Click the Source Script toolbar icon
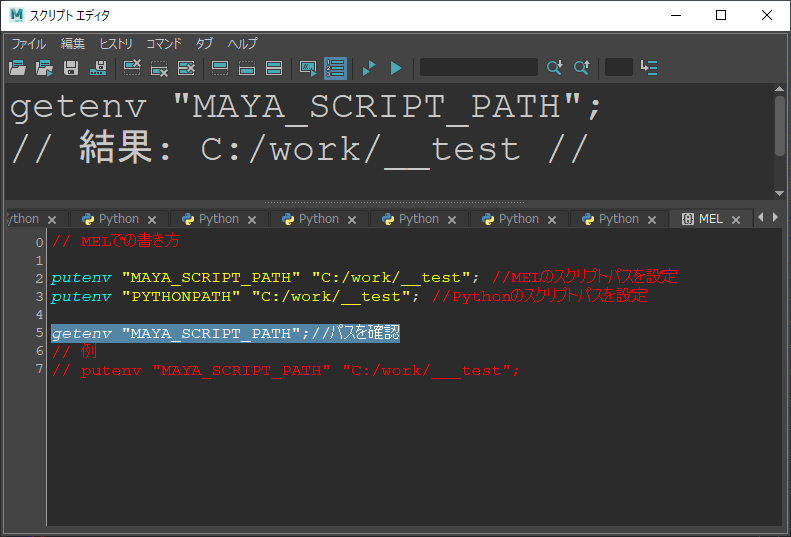The width and height of the screenshot is (791, 537). coord(44,68)
